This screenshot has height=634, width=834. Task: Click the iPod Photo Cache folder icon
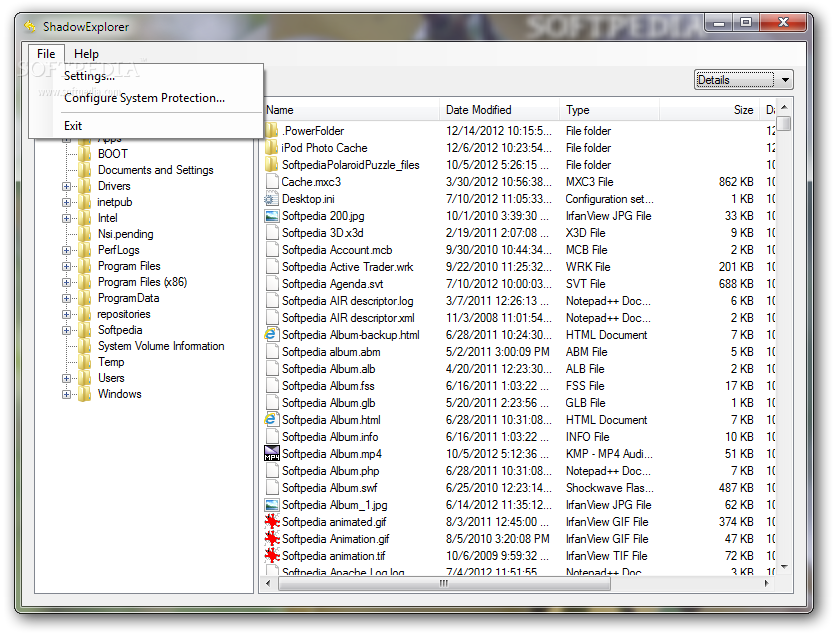click(272, 147)
